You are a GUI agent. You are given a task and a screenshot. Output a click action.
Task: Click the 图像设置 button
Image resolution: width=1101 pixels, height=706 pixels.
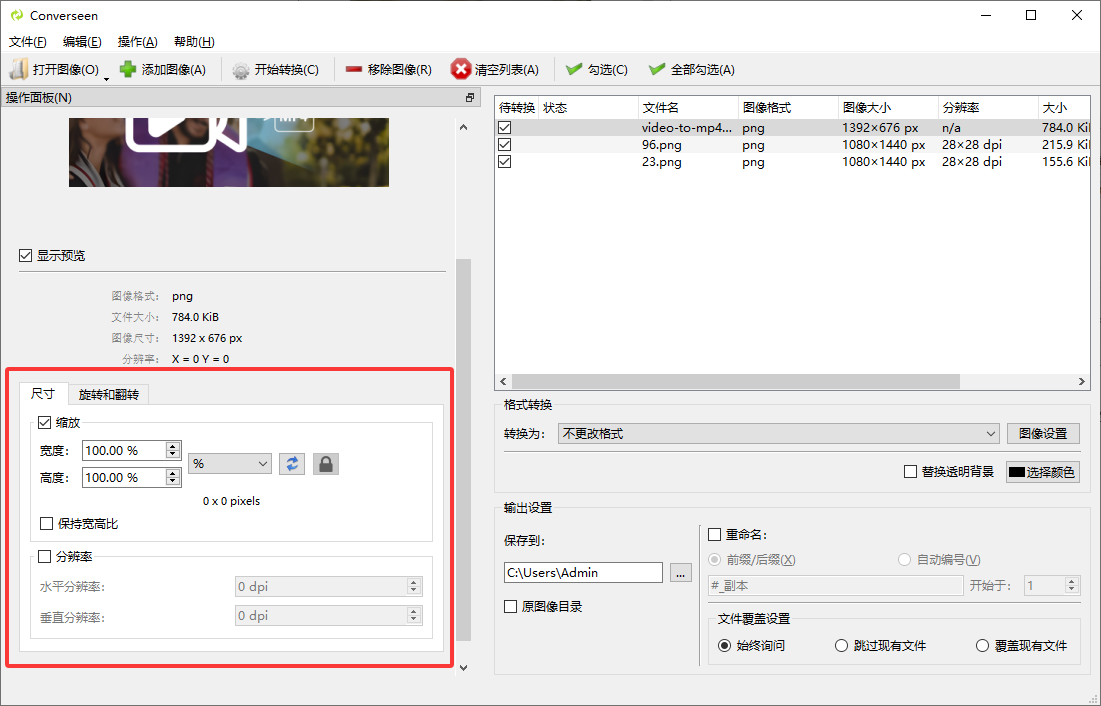[1043, 433]
